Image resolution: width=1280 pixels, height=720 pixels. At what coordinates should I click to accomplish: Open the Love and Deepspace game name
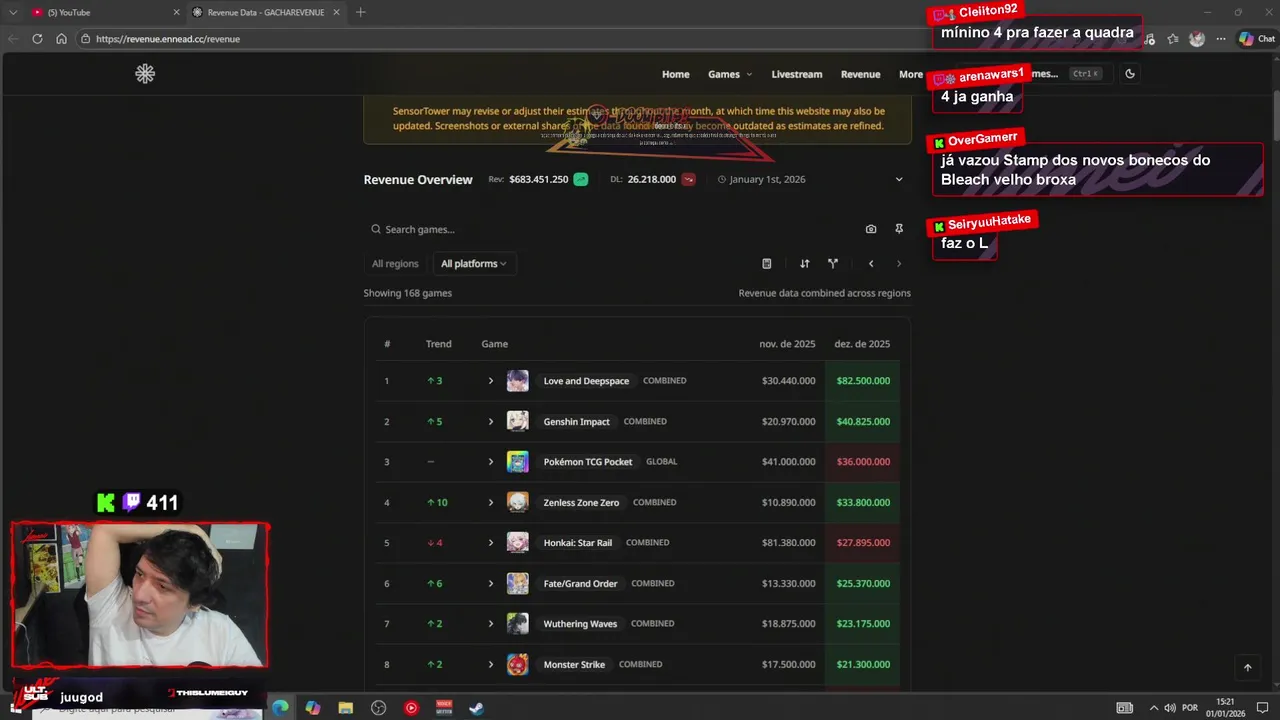(x=586, y=381)
